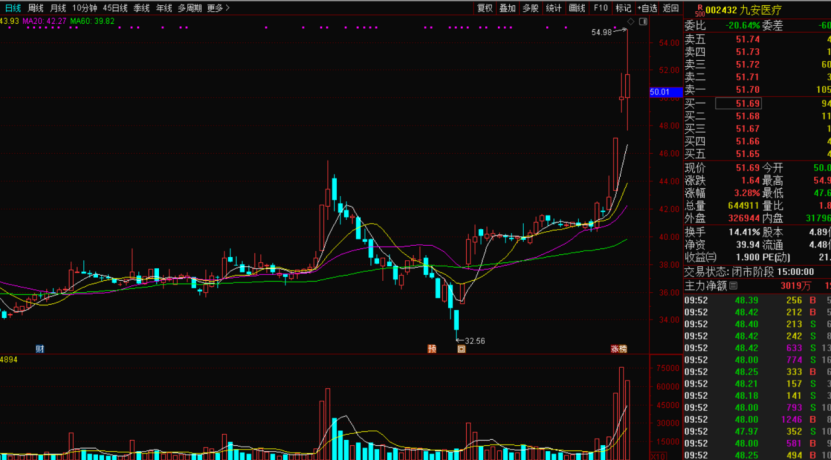The image size is (831, 460).
Task: Click the 财 marker on the chart baseline
Action: tap(39, 349)
